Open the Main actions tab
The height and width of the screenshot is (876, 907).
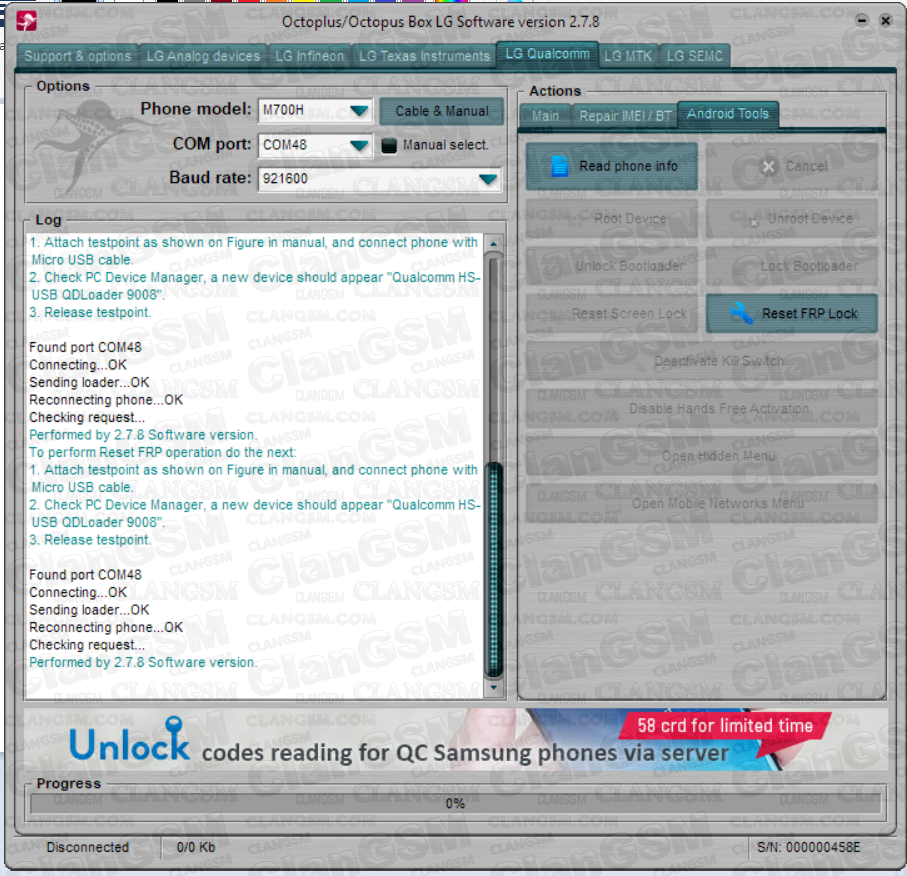coord(545,116)
